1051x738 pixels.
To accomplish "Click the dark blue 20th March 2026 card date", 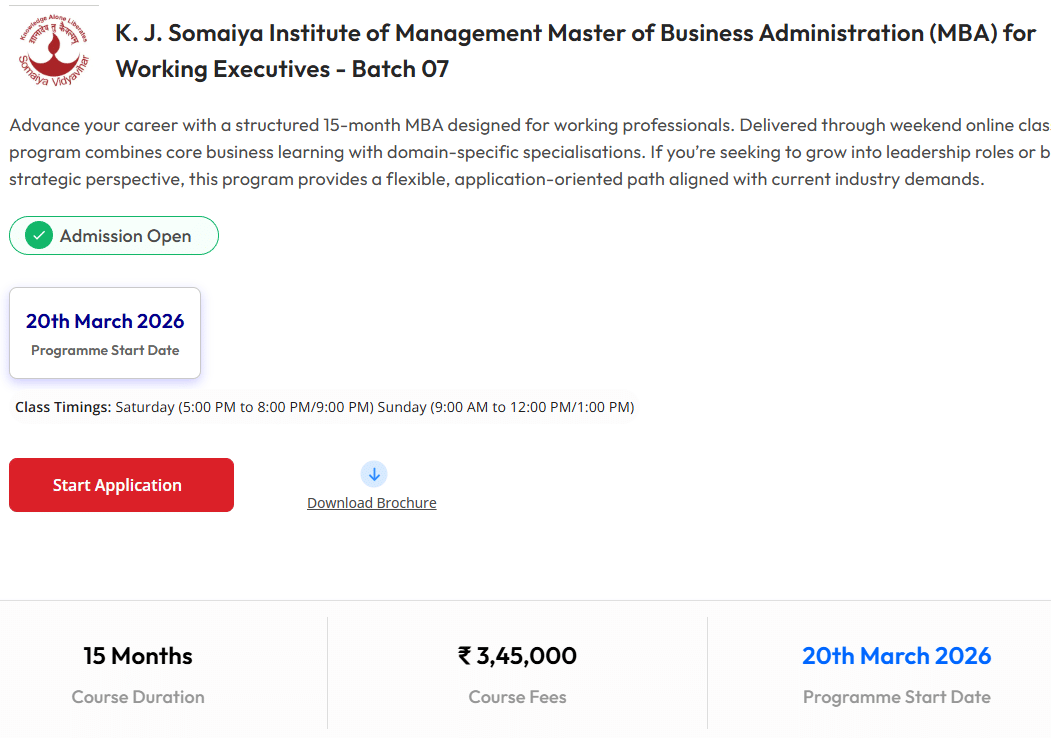I will pyautogui.click(x=105, y=321).
